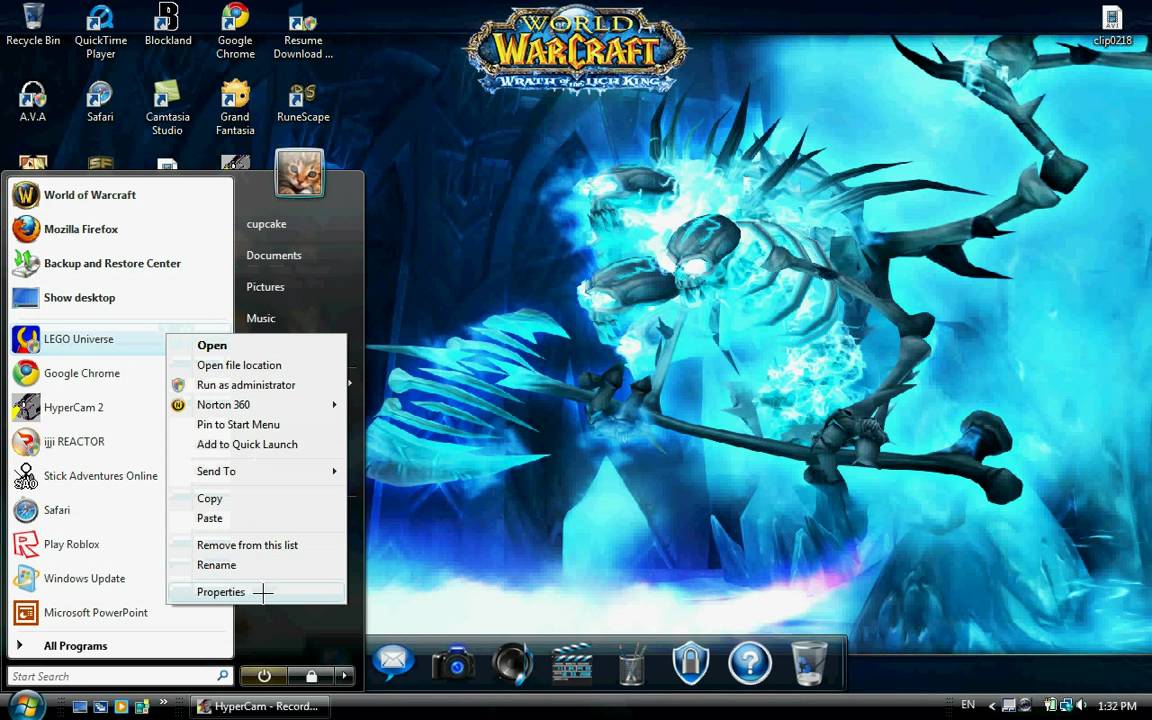
Task: Click the 1:32 PM clock
Action: (1117, 706)
